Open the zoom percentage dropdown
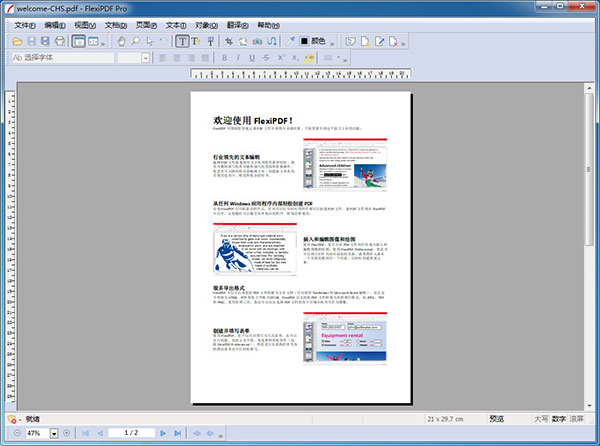The width and height of the screenshot is (600, 446). (x=52, y=433)
